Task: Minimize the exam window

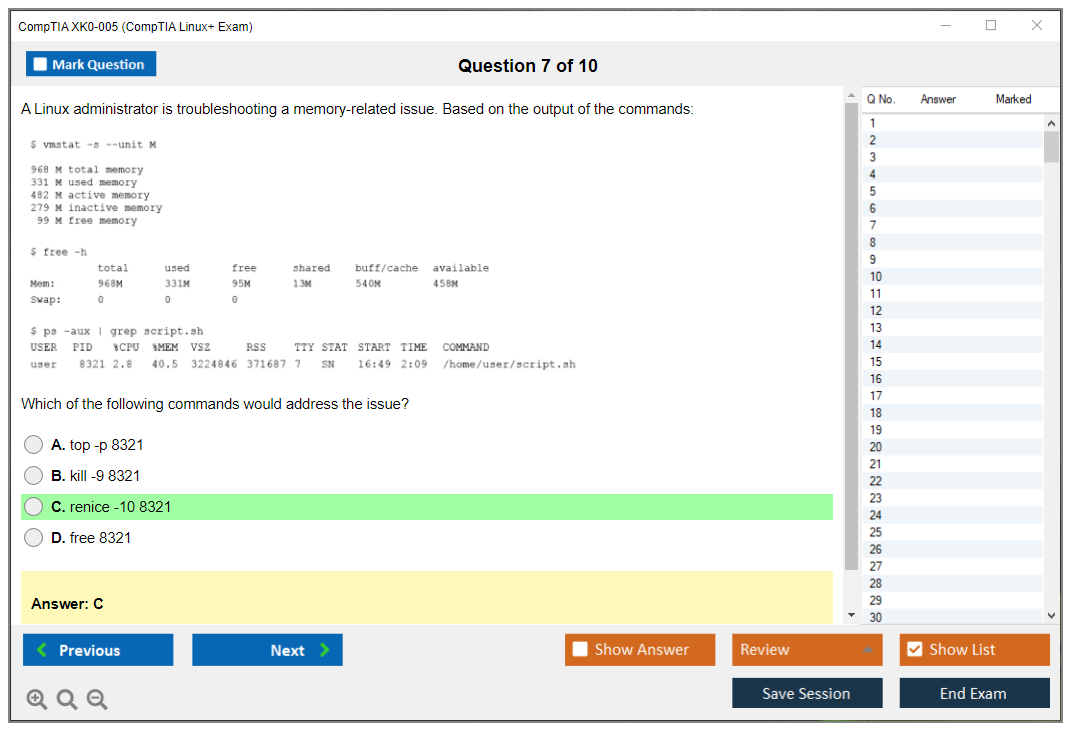Action: click(x=946, y=26)
